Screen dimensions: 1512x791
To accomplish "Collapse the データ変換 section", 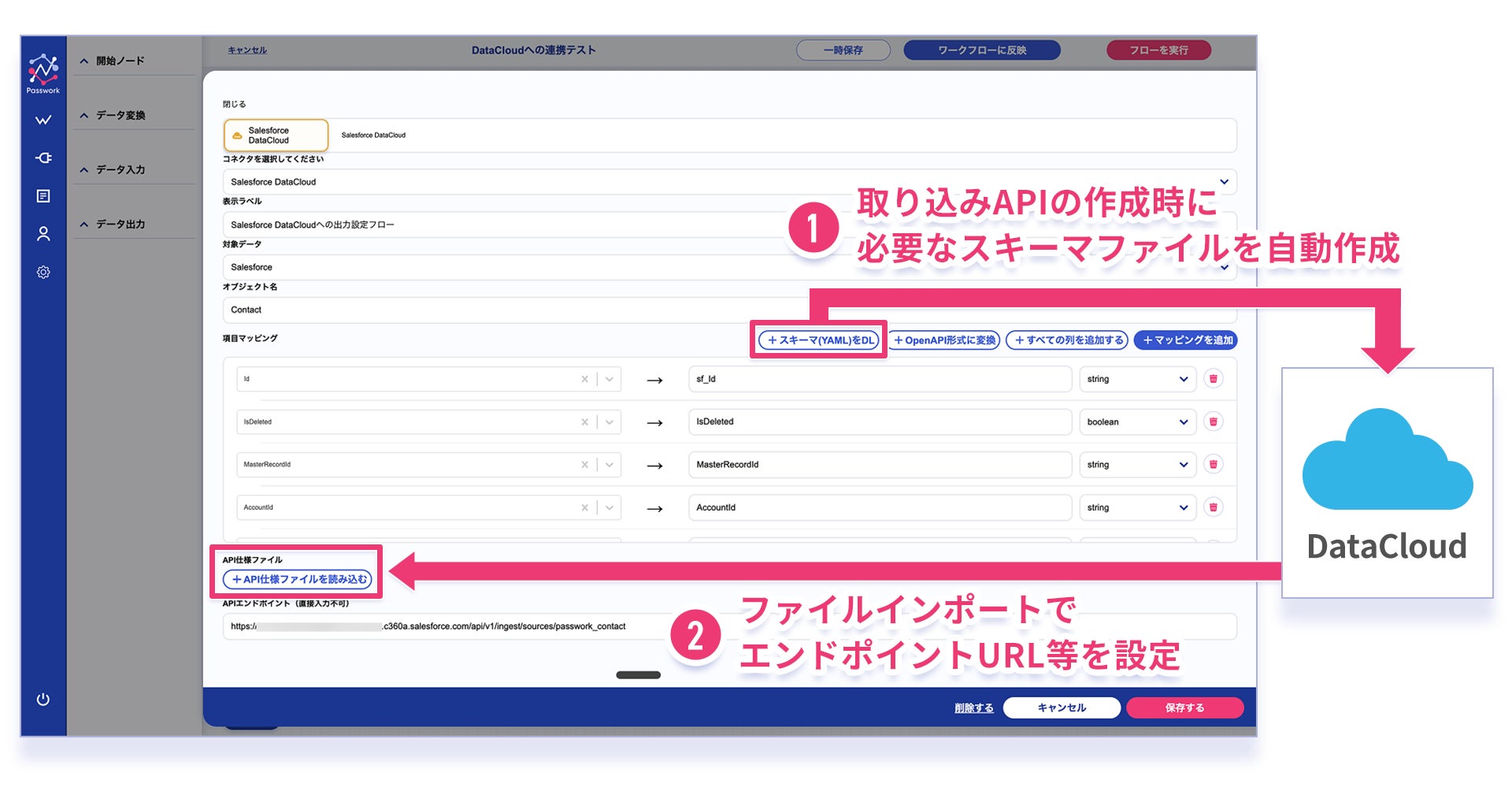I will 84,115.
